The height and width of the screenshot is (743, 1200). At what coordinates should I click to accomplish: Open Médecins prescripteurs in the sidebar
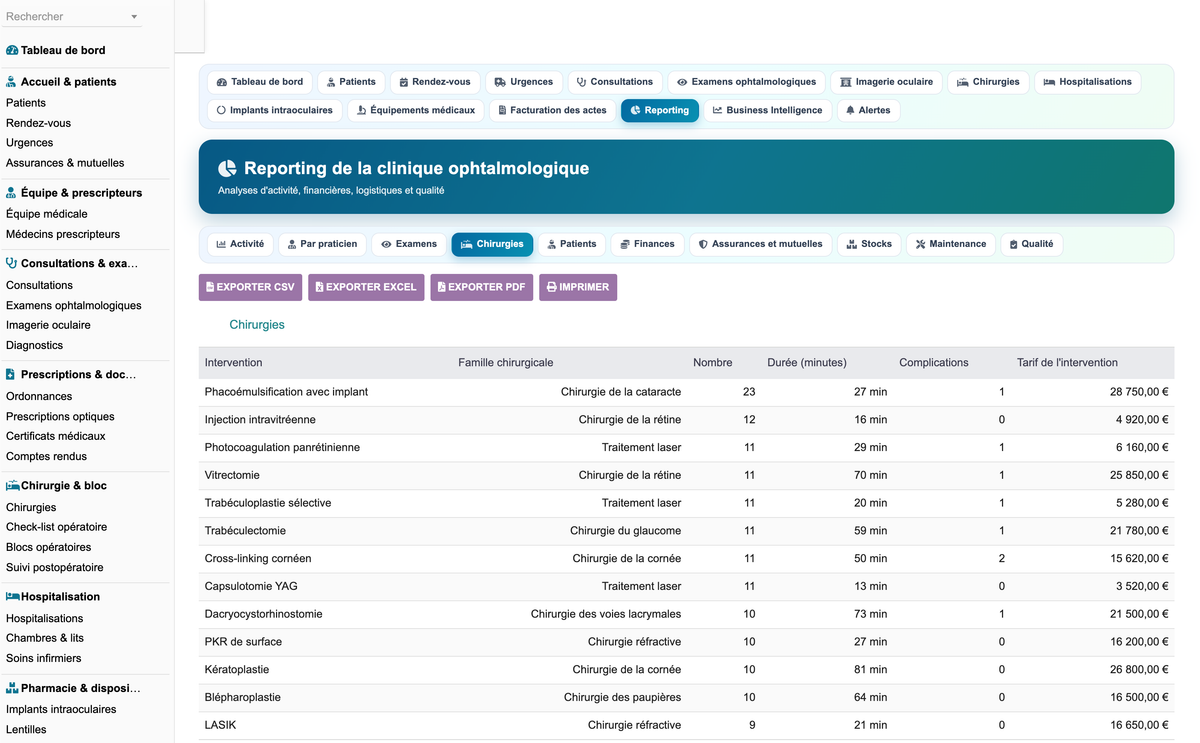63,234
